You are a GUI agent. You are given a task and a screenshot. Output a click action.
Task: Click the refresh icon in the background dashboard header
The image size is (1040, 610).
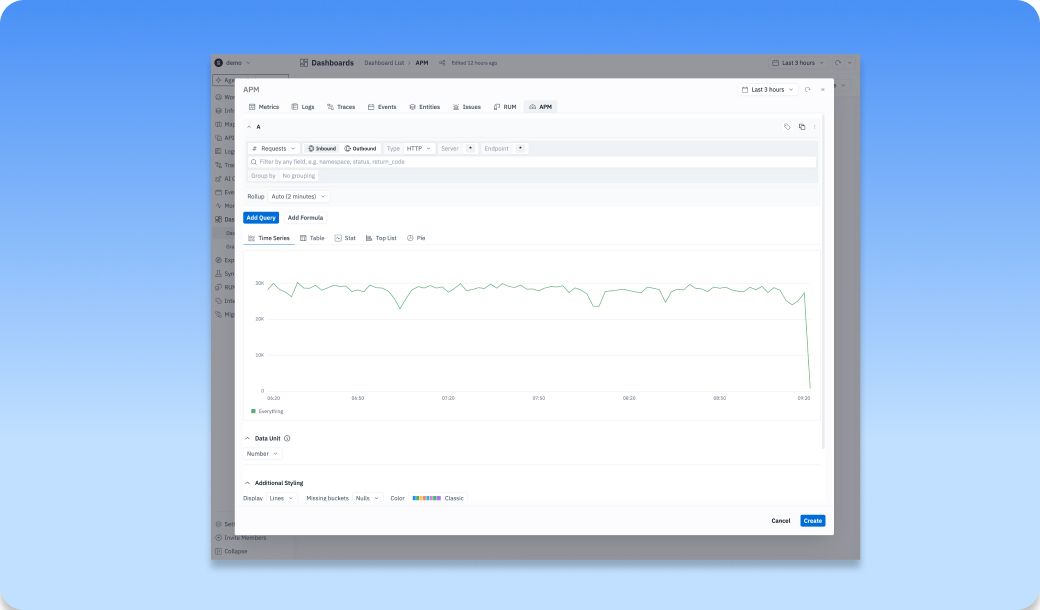pyautogui.click(x=838, y=63)
